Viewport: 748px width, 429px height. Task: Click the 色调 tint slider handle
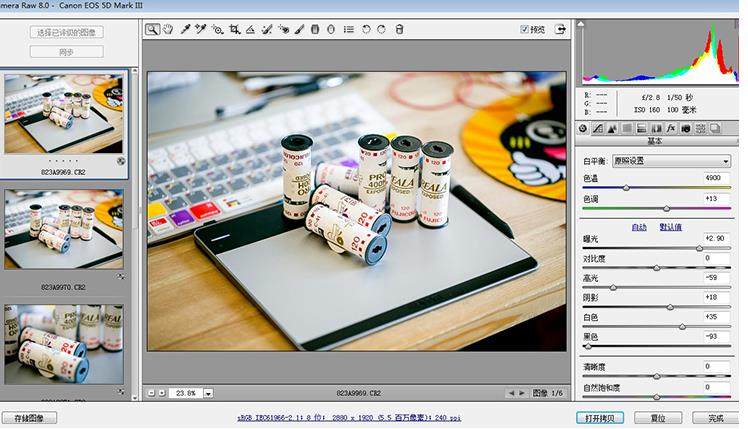666,209
